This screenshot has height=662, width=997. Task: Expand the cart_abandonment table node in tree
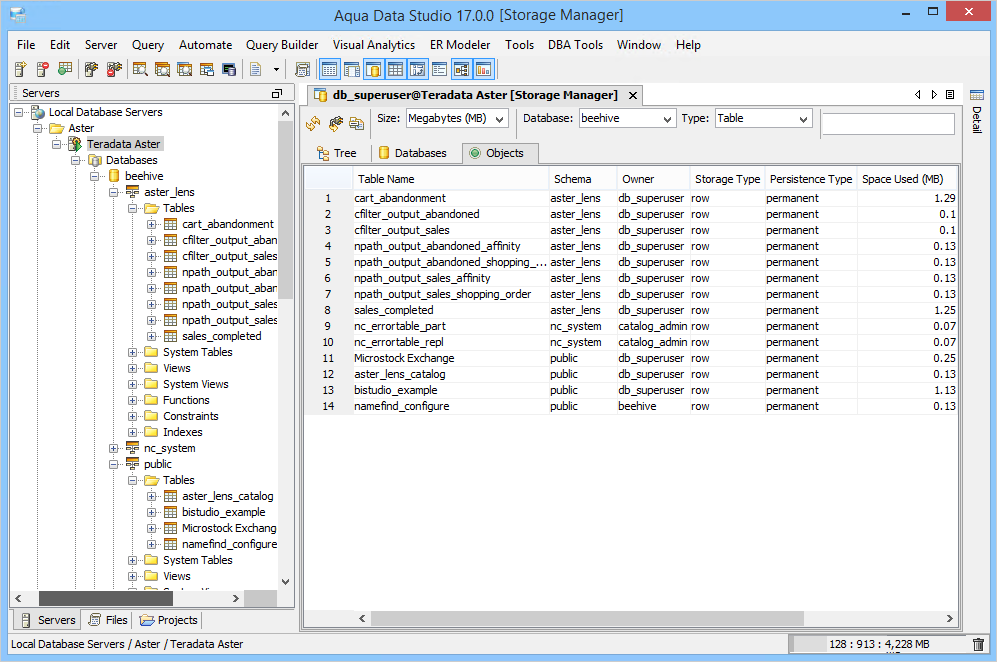151,224
